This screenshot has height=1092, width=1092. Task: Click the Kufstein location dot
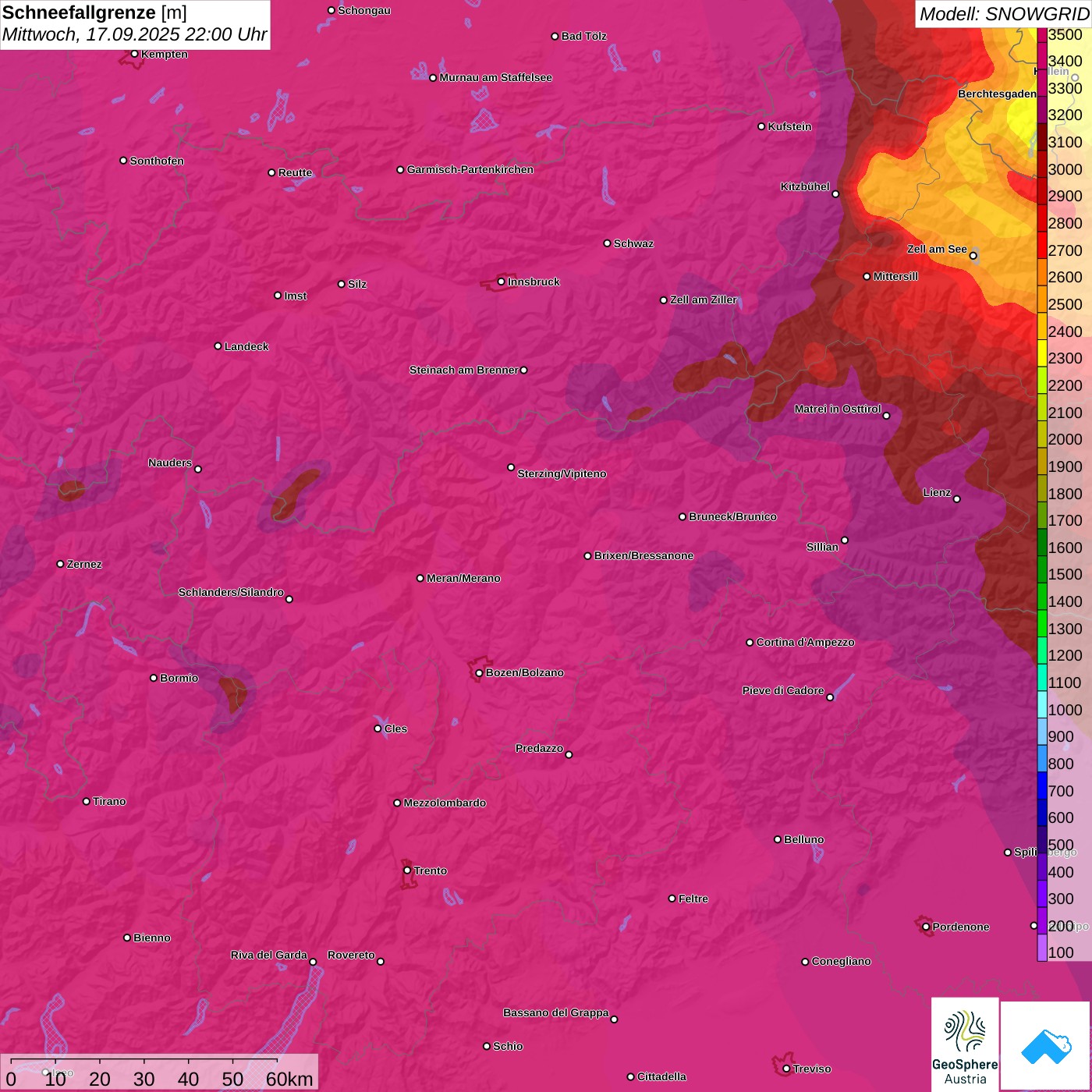click(x=761, y=126)
